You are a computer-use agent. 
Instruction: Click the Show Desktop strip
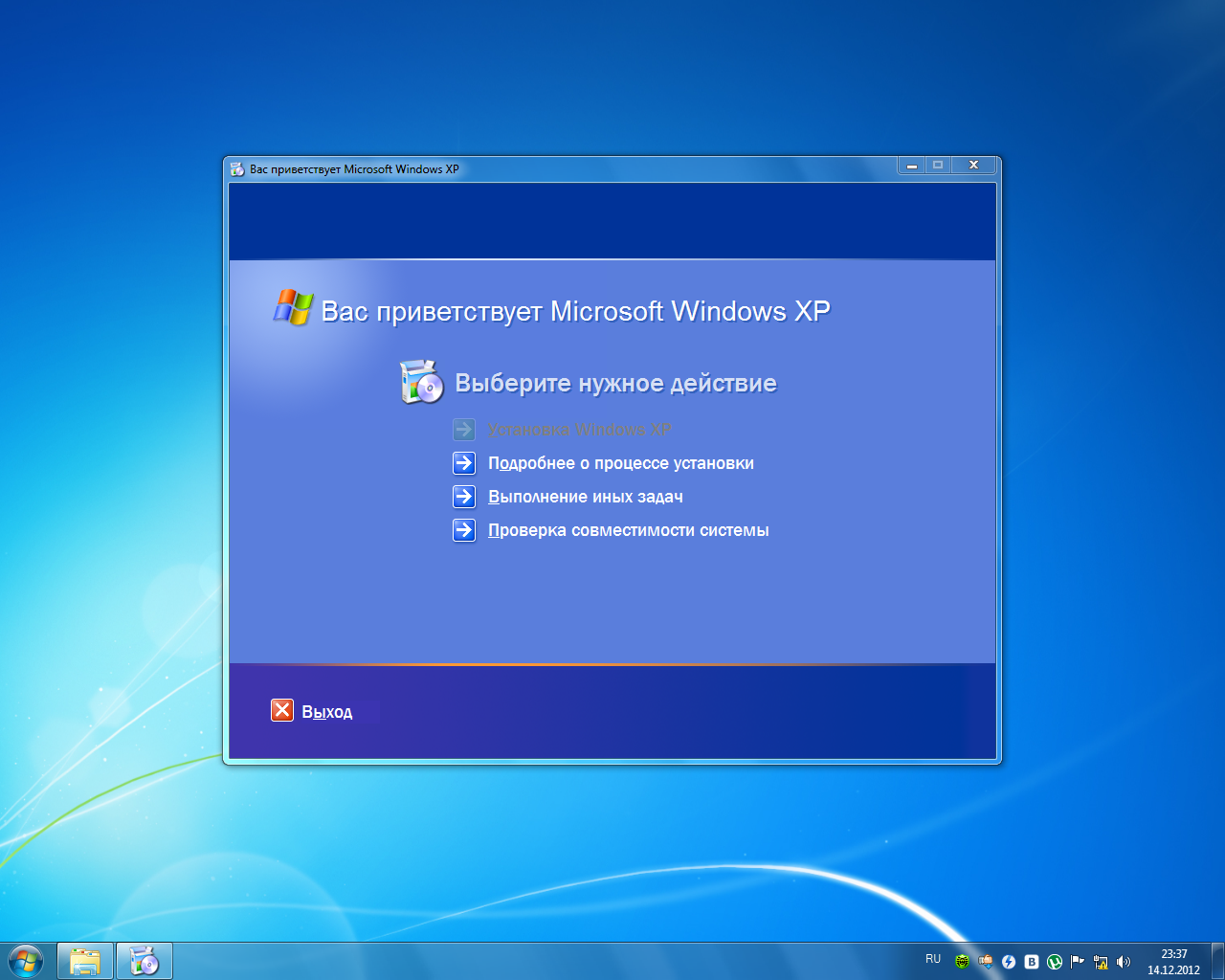click(x=1217, y=961)
